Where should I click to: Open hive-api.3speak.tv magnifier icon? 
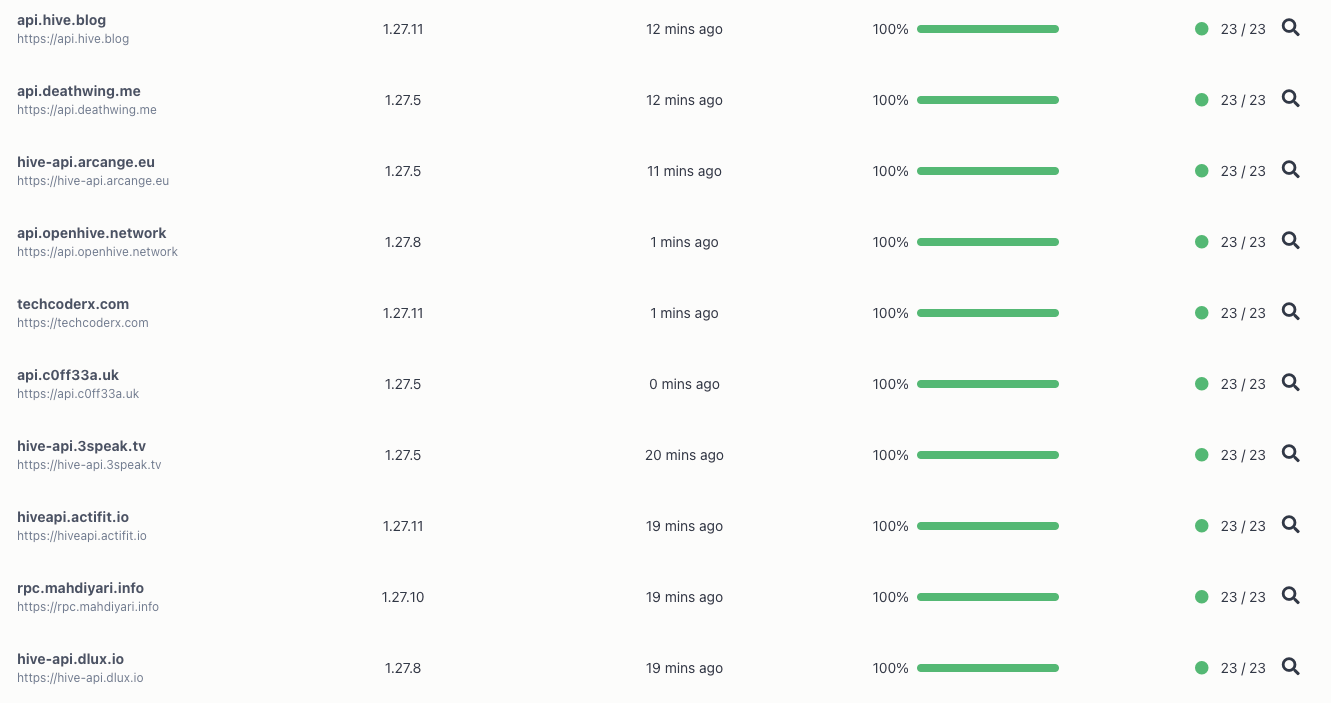click(1291, 454)
